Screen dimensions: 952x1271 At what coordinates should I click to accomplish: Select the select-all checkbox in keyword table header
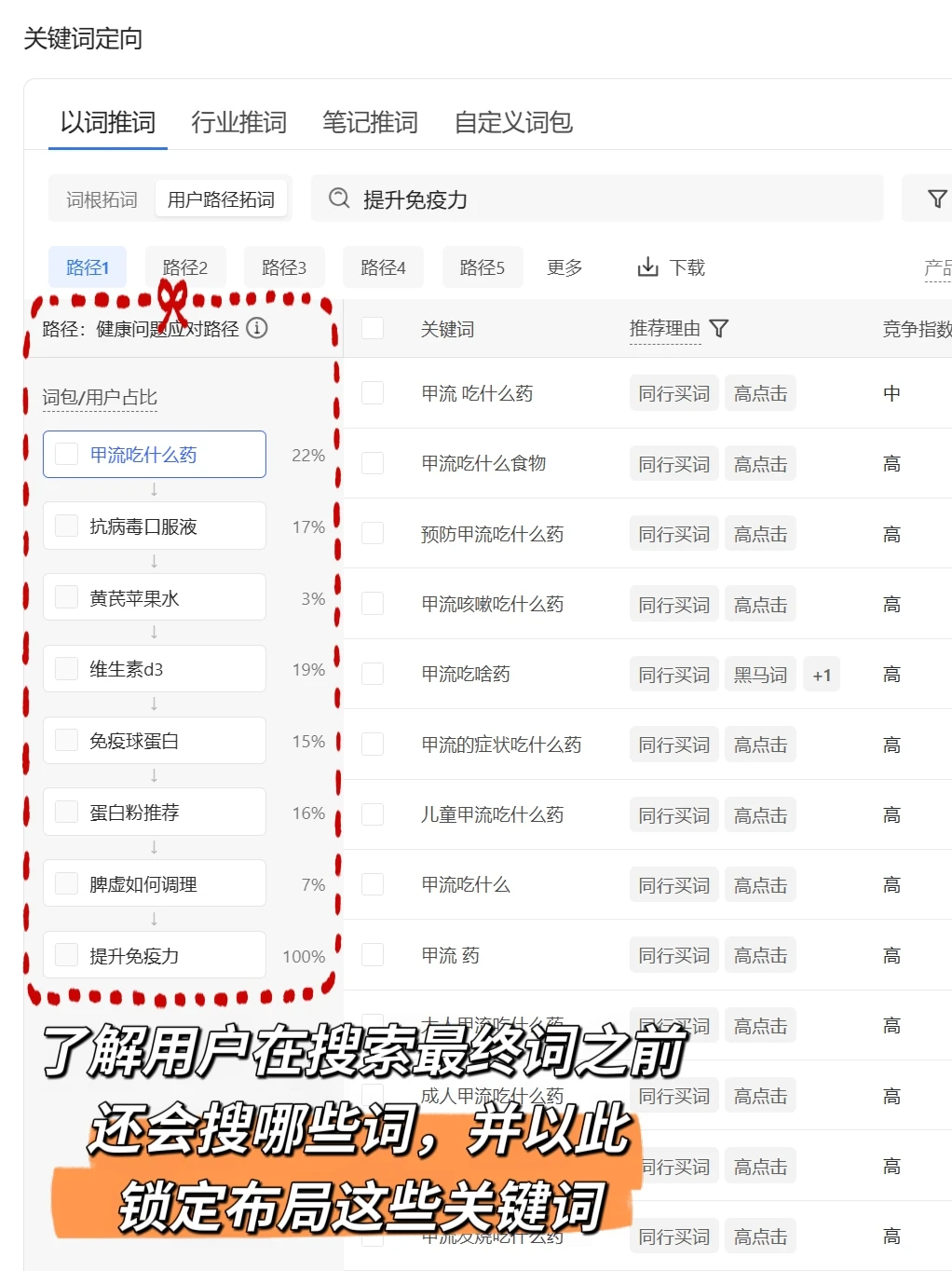pos(373,329)
